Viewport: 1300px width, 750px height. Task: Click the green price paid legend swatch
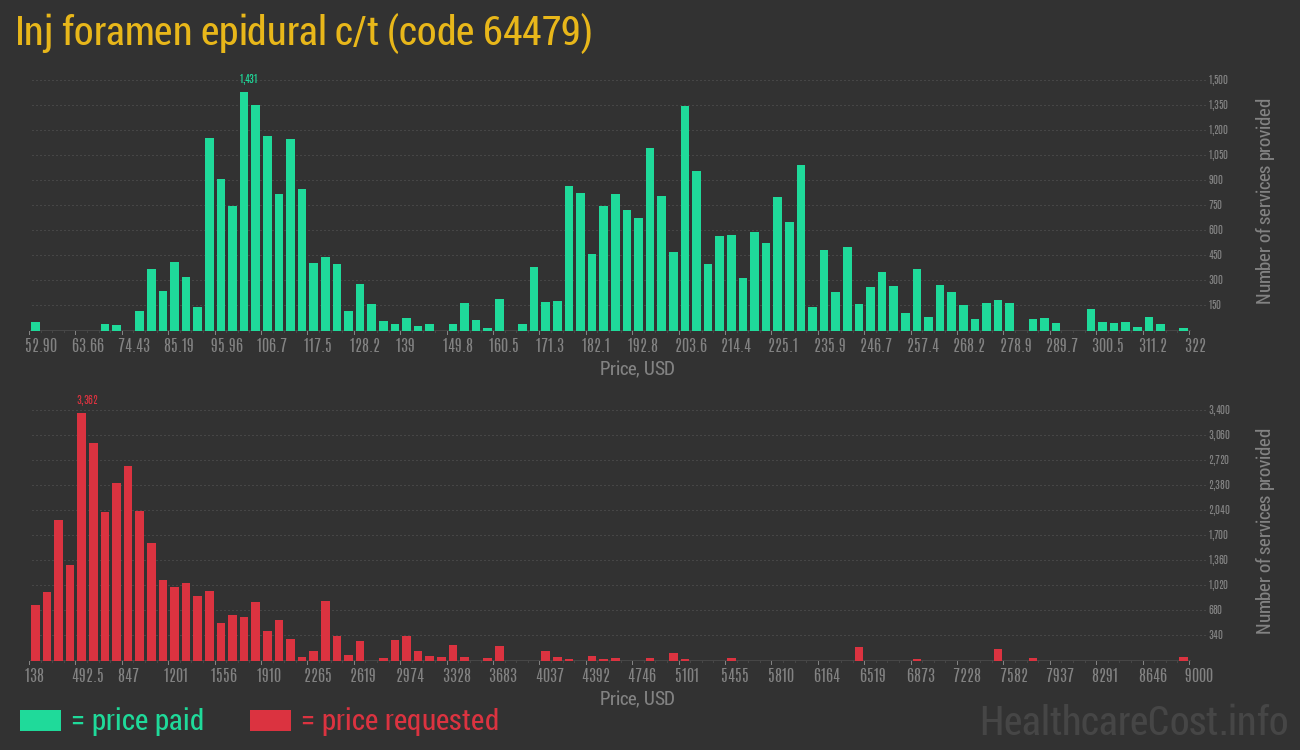40,720
